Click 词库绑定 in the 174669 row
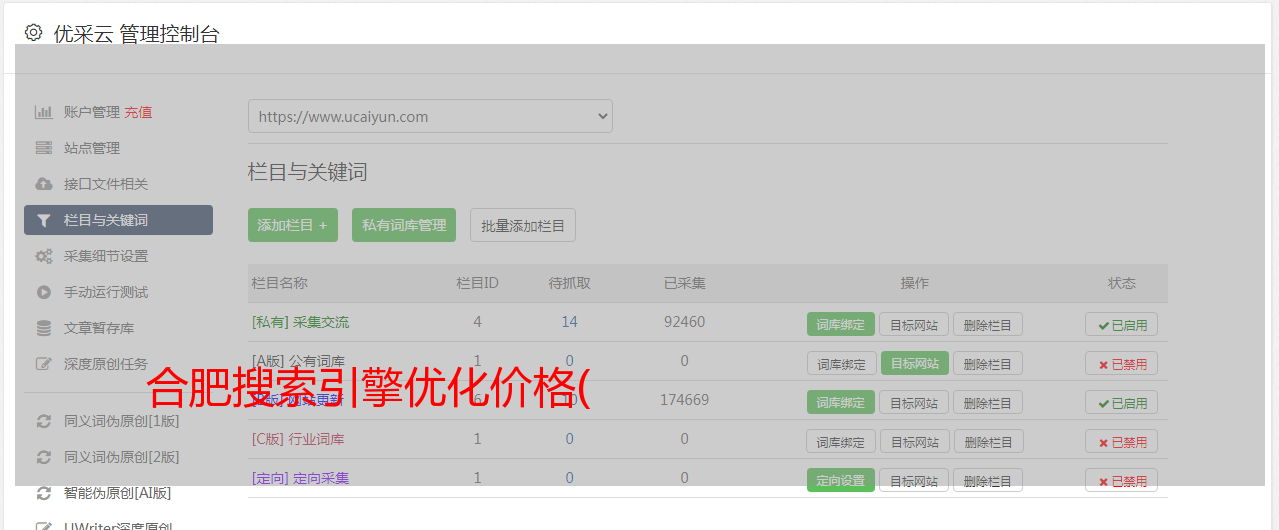1279x530 pixels. 841,402
